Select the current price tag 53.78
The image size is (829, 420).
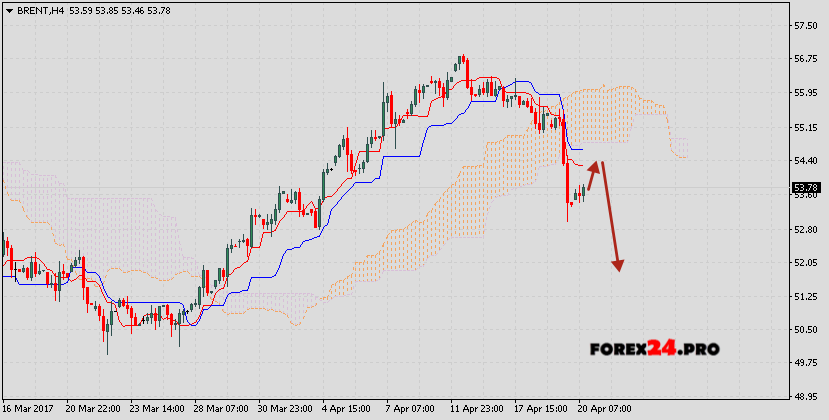[x=806, y=187]
